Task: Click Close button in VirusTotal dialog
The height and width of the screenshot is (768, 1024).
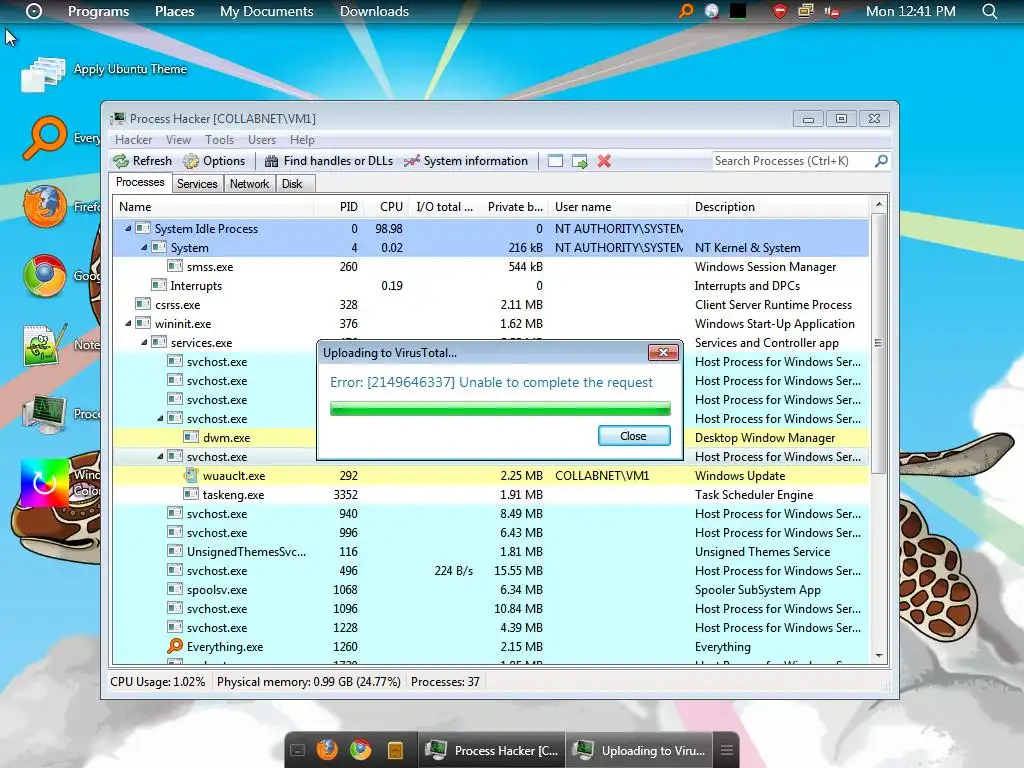Action: pyautogui.click(x=633, y=436)
